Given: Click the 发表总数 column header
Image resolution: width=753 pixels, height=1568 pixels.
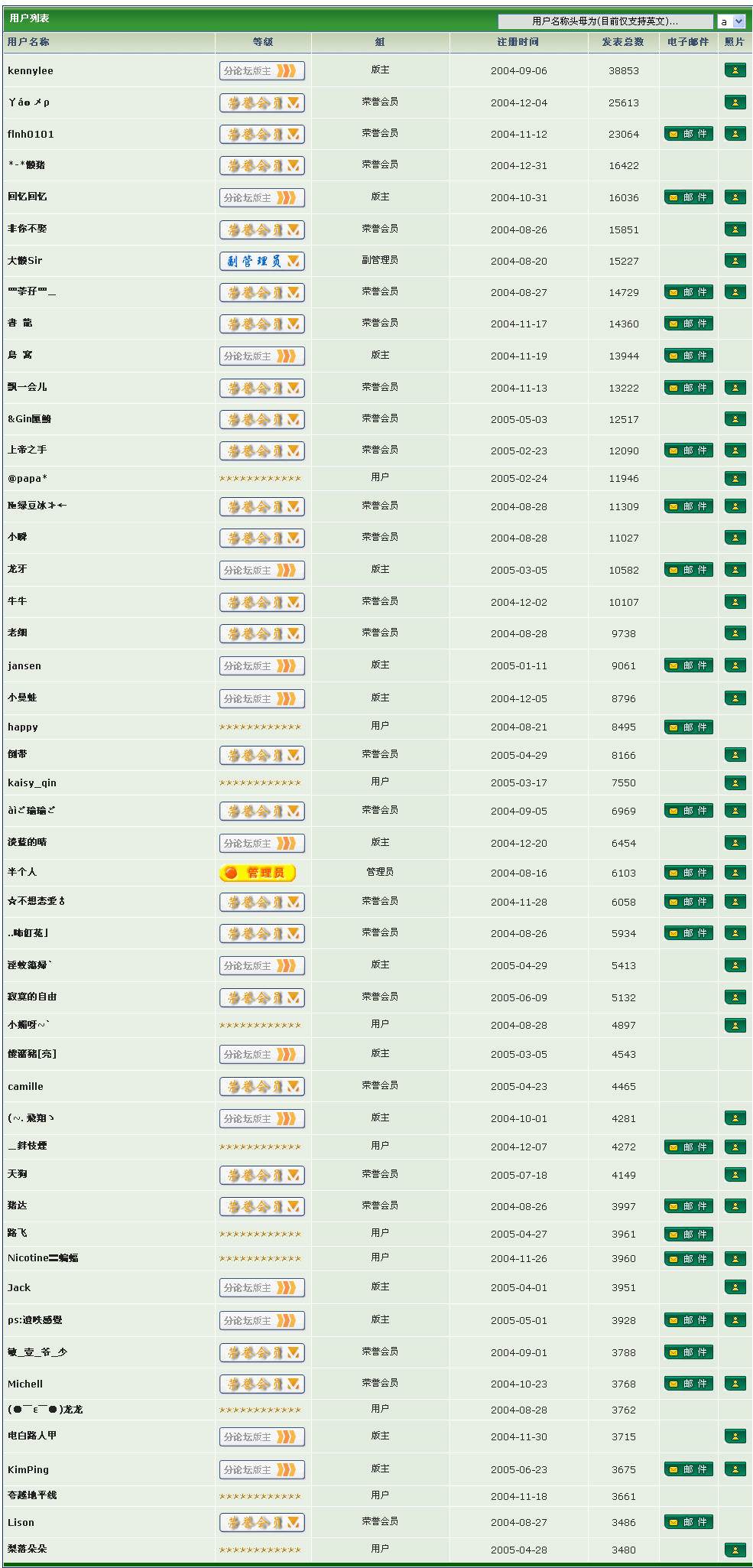Looking at the screenshot, I should (x=622, y=42).
